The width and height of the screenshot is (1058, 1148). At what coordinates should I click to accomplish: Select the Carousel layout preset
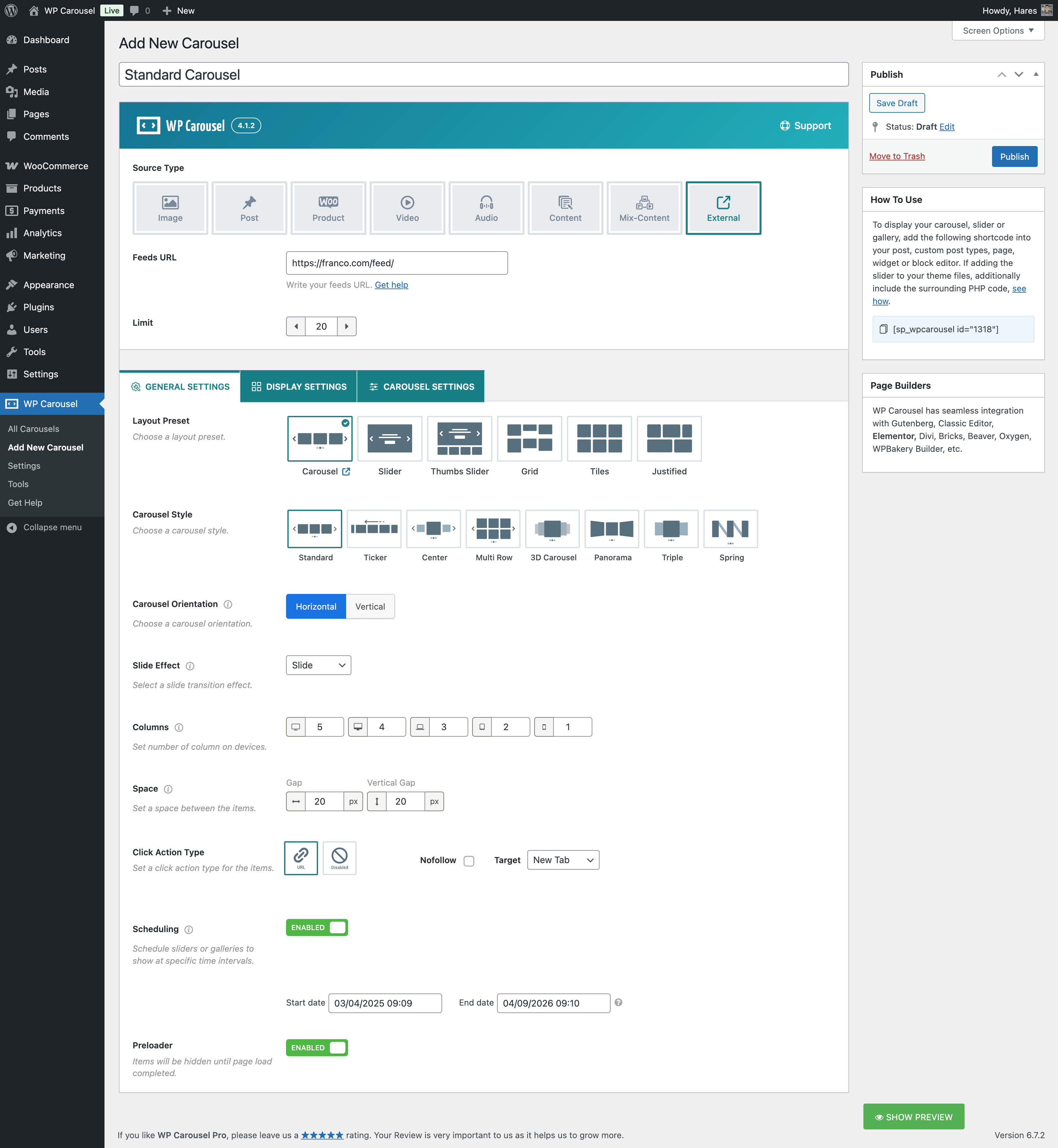pos(320,439)
